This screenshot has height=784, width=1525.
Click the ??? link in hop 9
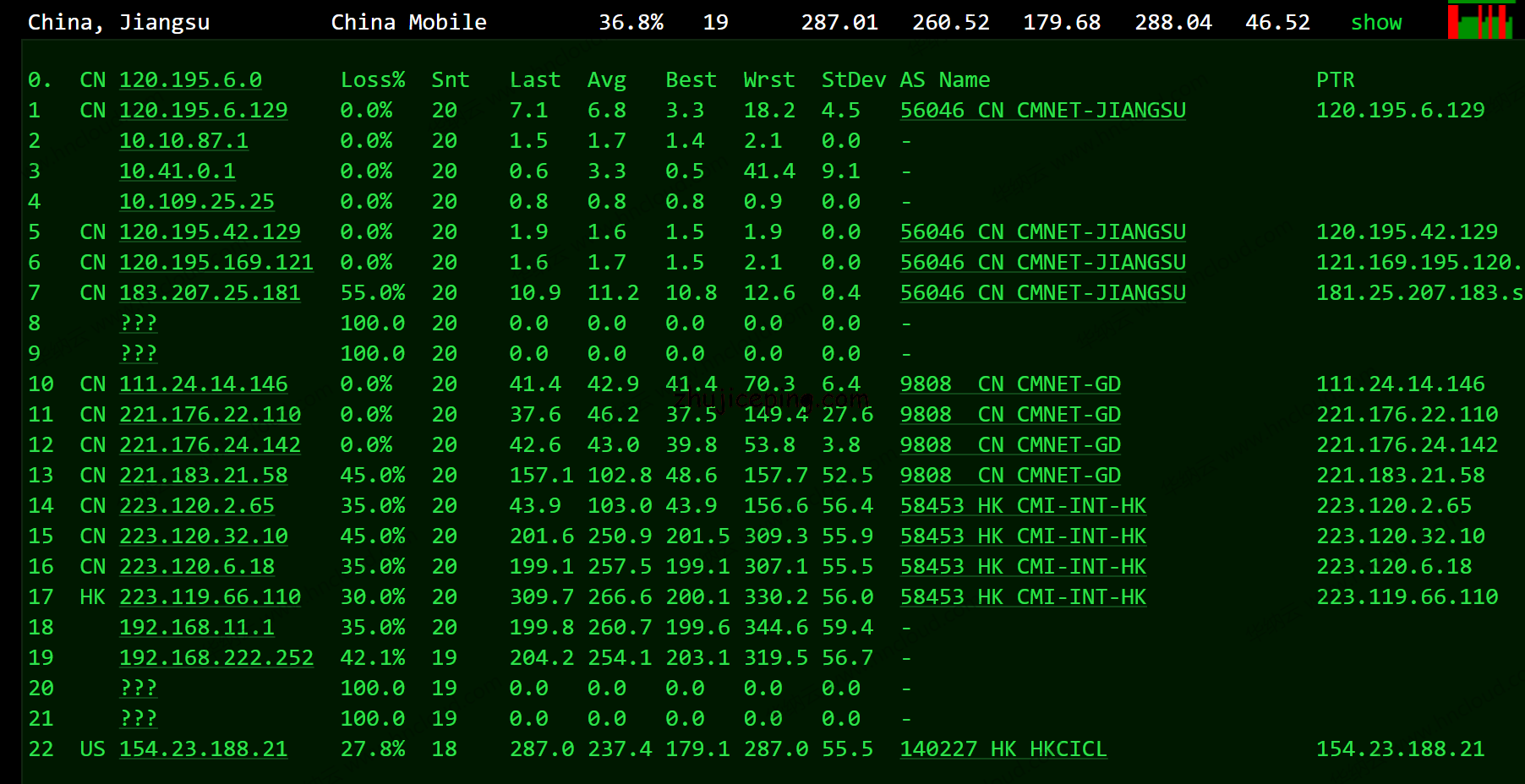coord(139,354)
